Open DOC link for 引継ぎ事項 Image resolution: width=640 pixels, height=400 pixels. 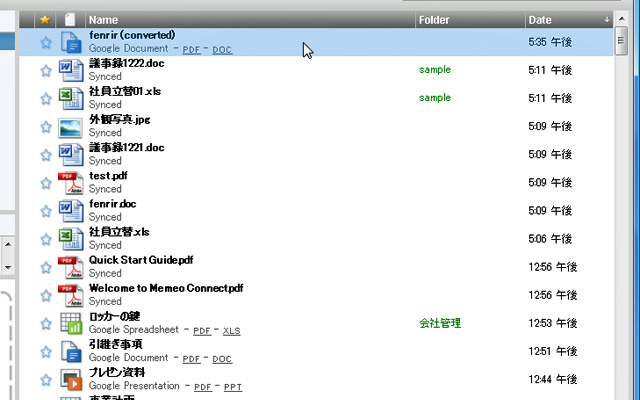click(x=222, y=359)
